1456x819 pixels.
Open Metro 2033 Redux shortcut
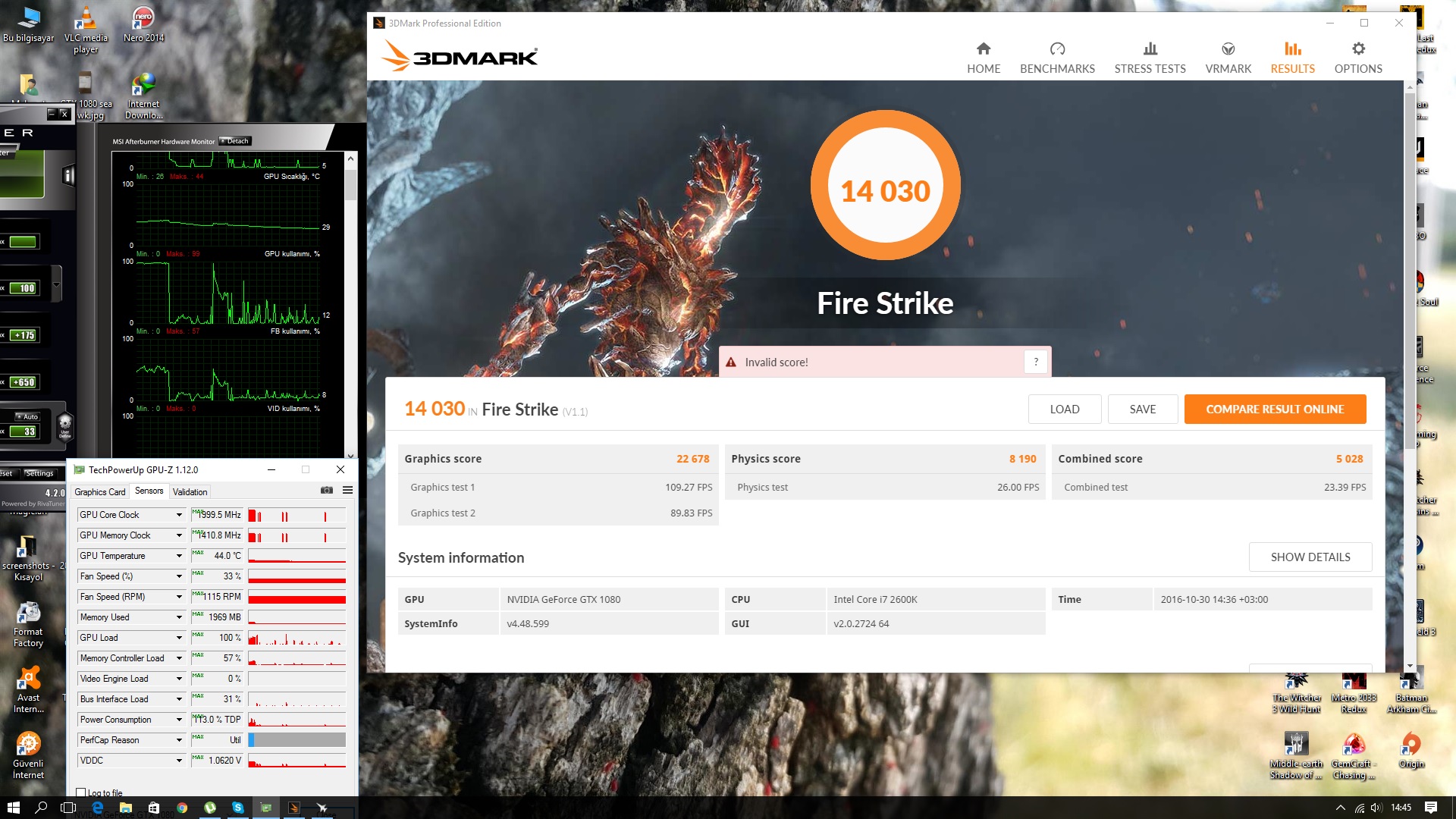pyautogui.click(x=1354, y=692)
